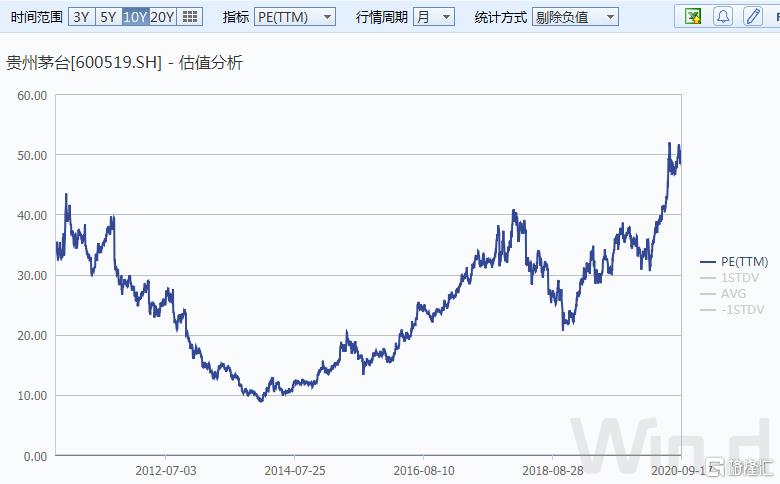Toggle the 1STDV legend series

pos(729,278)
